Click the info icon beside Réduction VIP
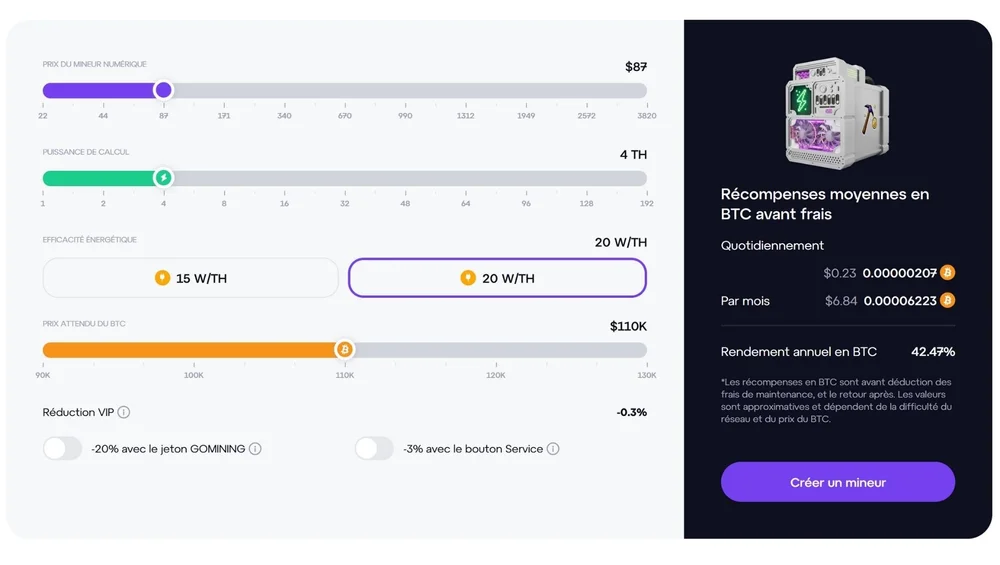The height and width of the screenshot is (565, 1000). pos(124,412)
